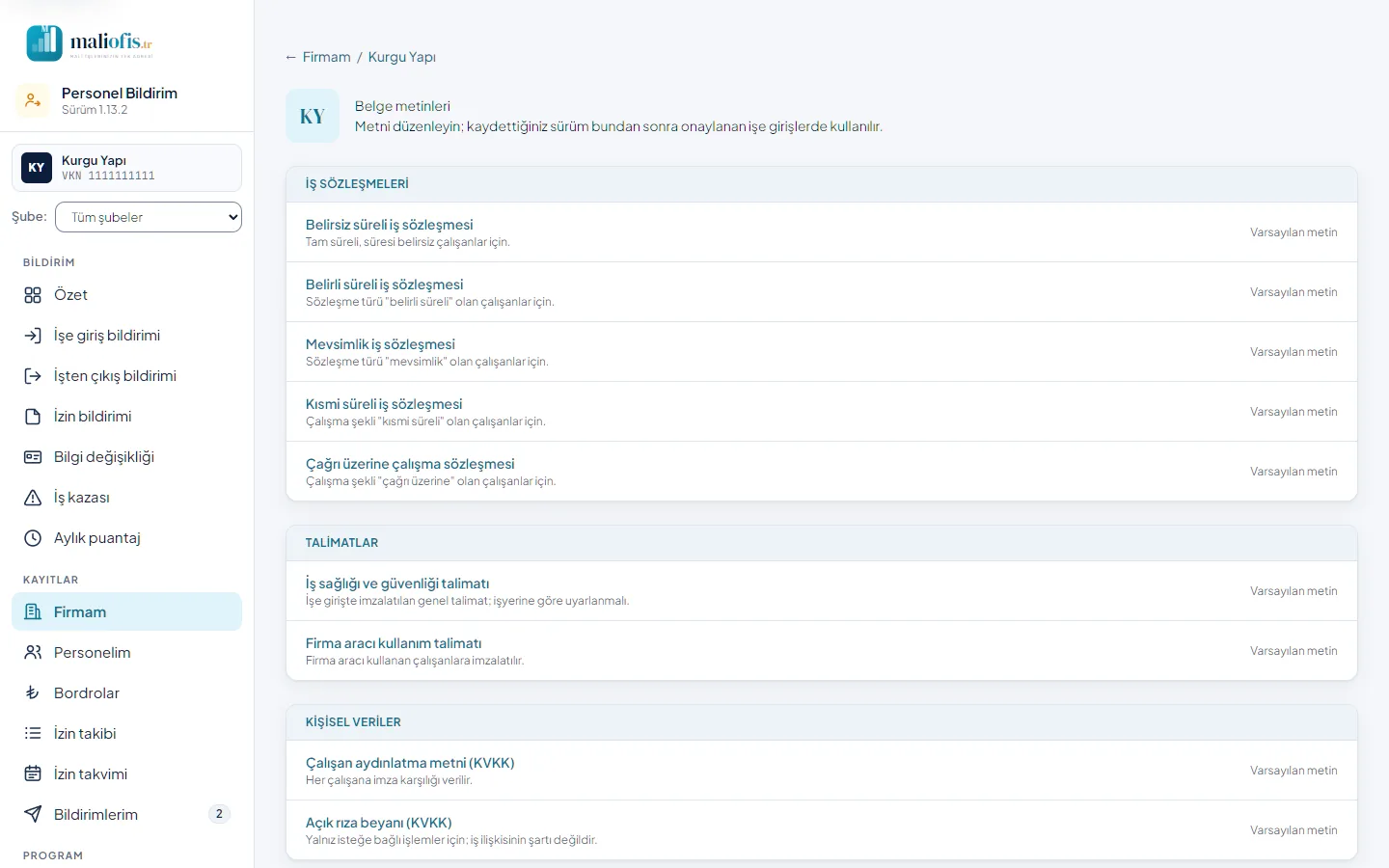1389x868 pixels.
Task: Click the maliofis logo icon
Action: (x=44, y=43)
